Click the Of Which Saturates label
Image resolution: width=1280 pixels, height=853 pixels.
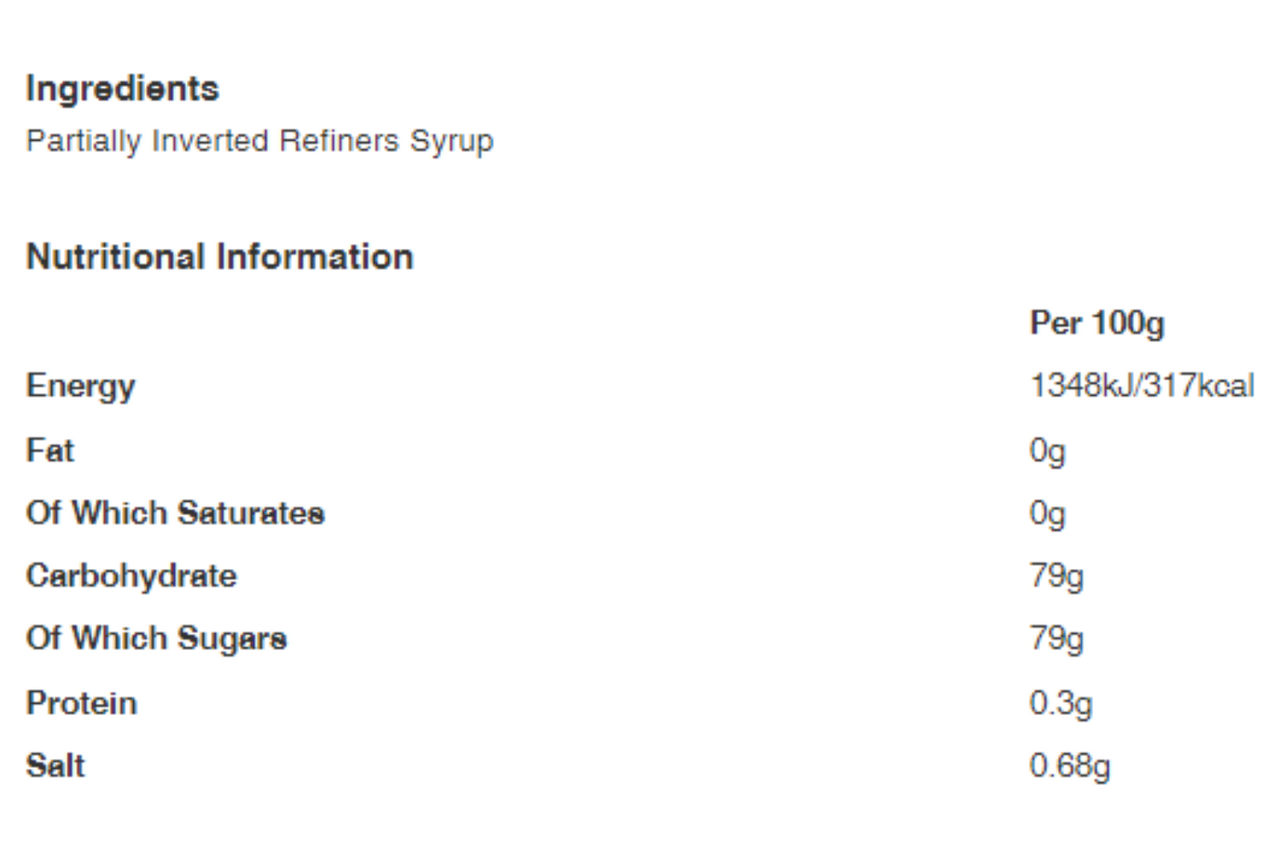click(x=175, y=514)
